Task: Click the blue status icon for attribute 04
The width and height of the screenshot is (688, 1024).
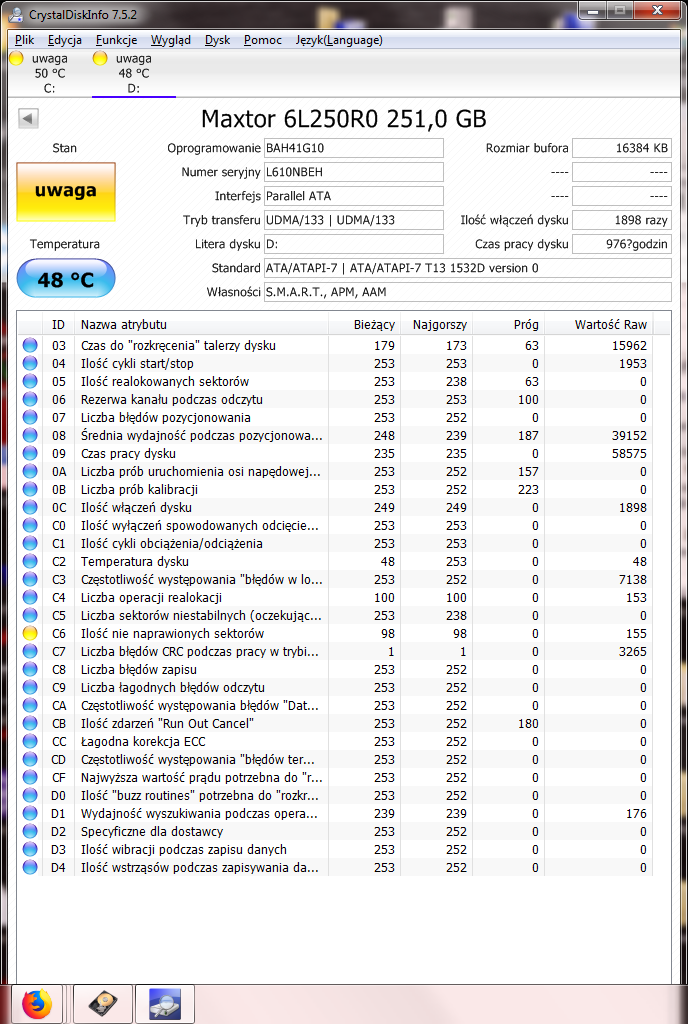Action: [x=30, y=364]
